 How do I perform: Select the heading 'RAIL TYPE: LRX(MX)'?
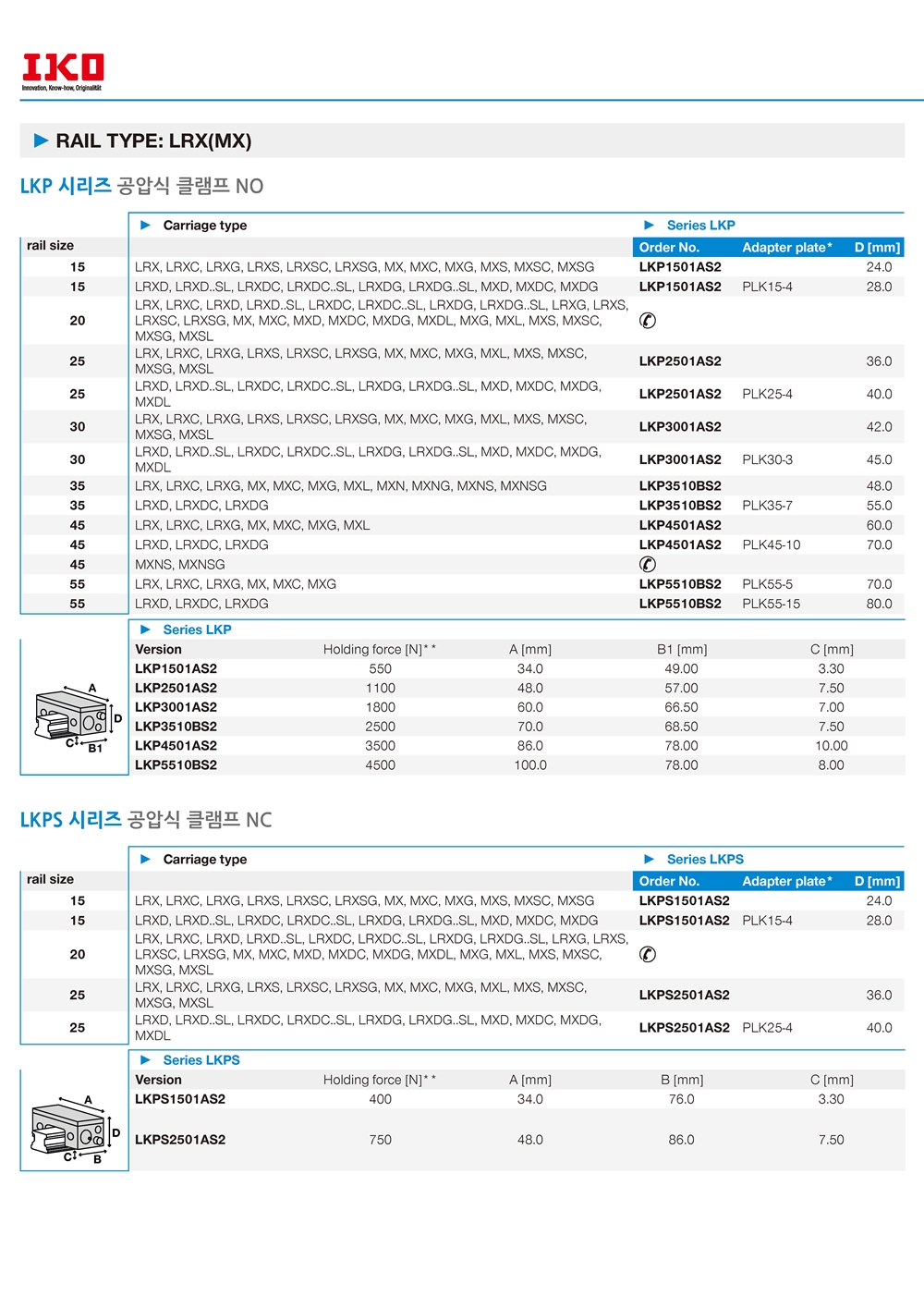[153, 141]
